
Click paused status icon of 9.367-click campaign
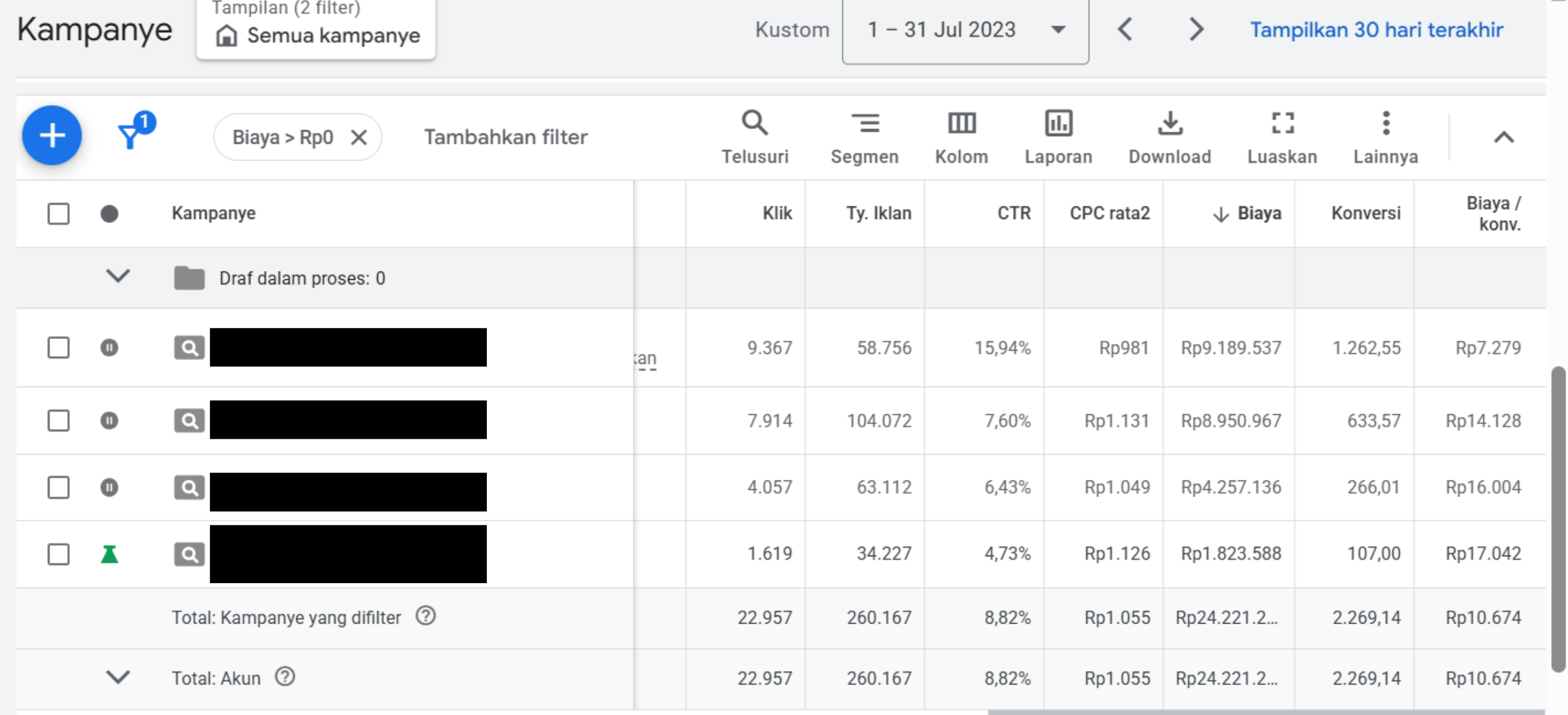[x=109, y=348]
